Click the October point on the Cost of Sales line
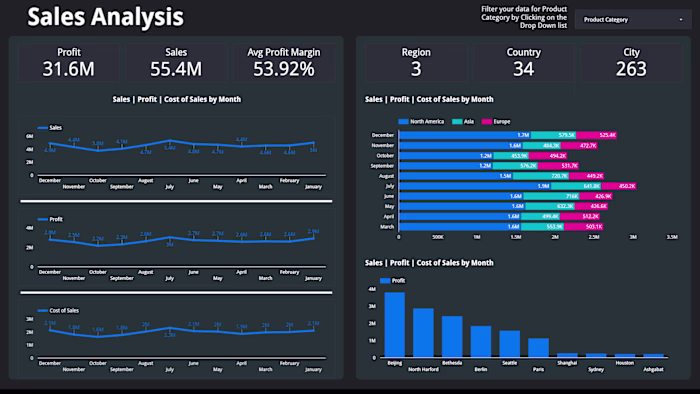 [x=98, y=336]
